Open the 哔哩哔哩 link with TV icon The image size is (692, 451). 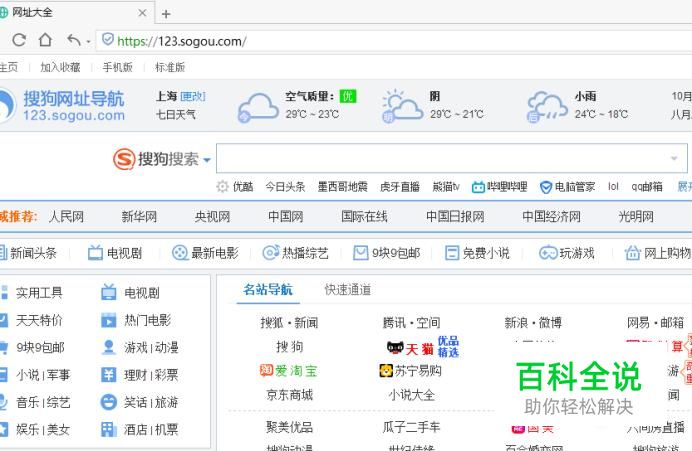pyautogui.click(x=500, y=187)
